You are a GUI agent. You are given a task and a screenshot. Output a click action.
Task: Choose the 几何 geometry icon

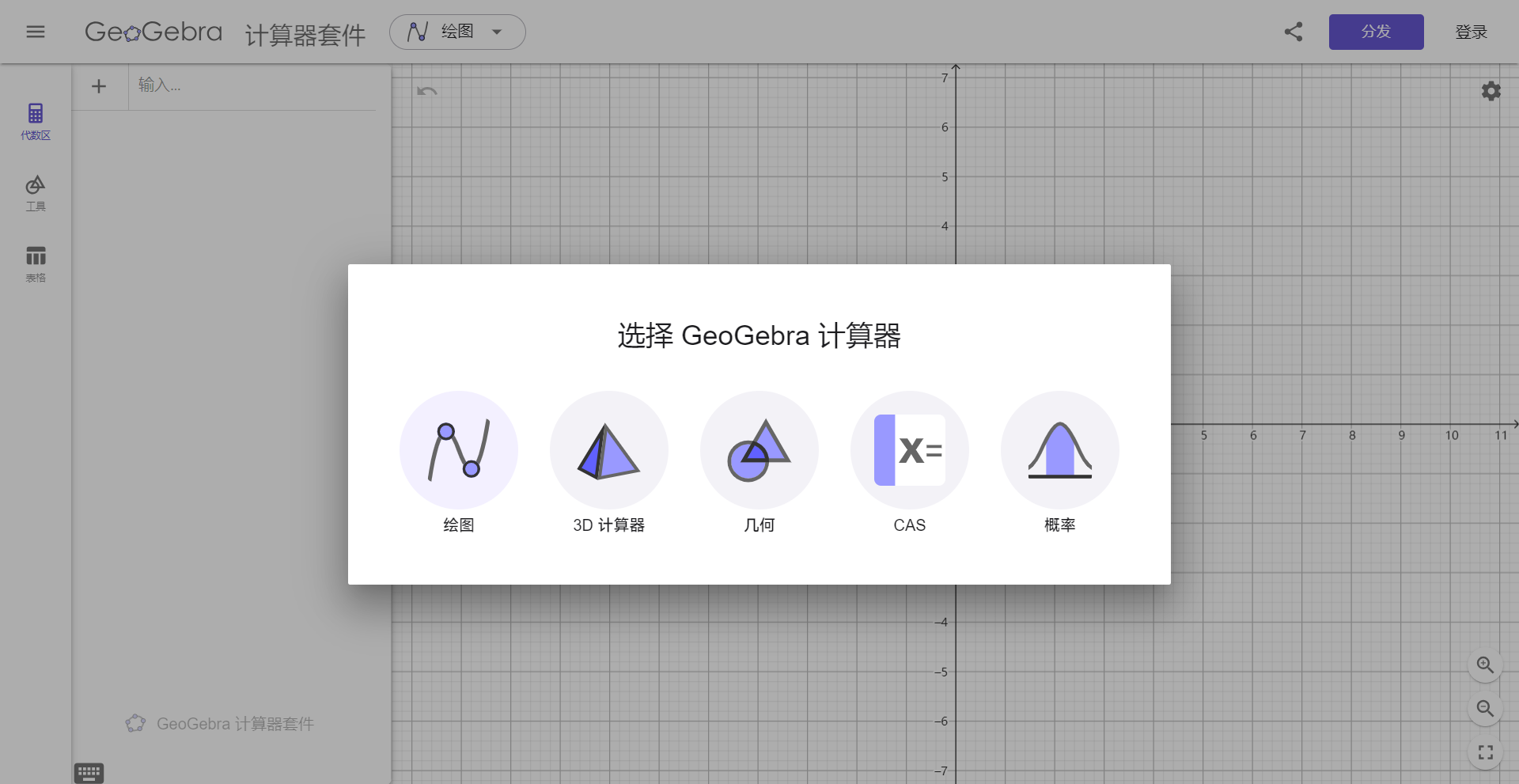coord(759,450)
